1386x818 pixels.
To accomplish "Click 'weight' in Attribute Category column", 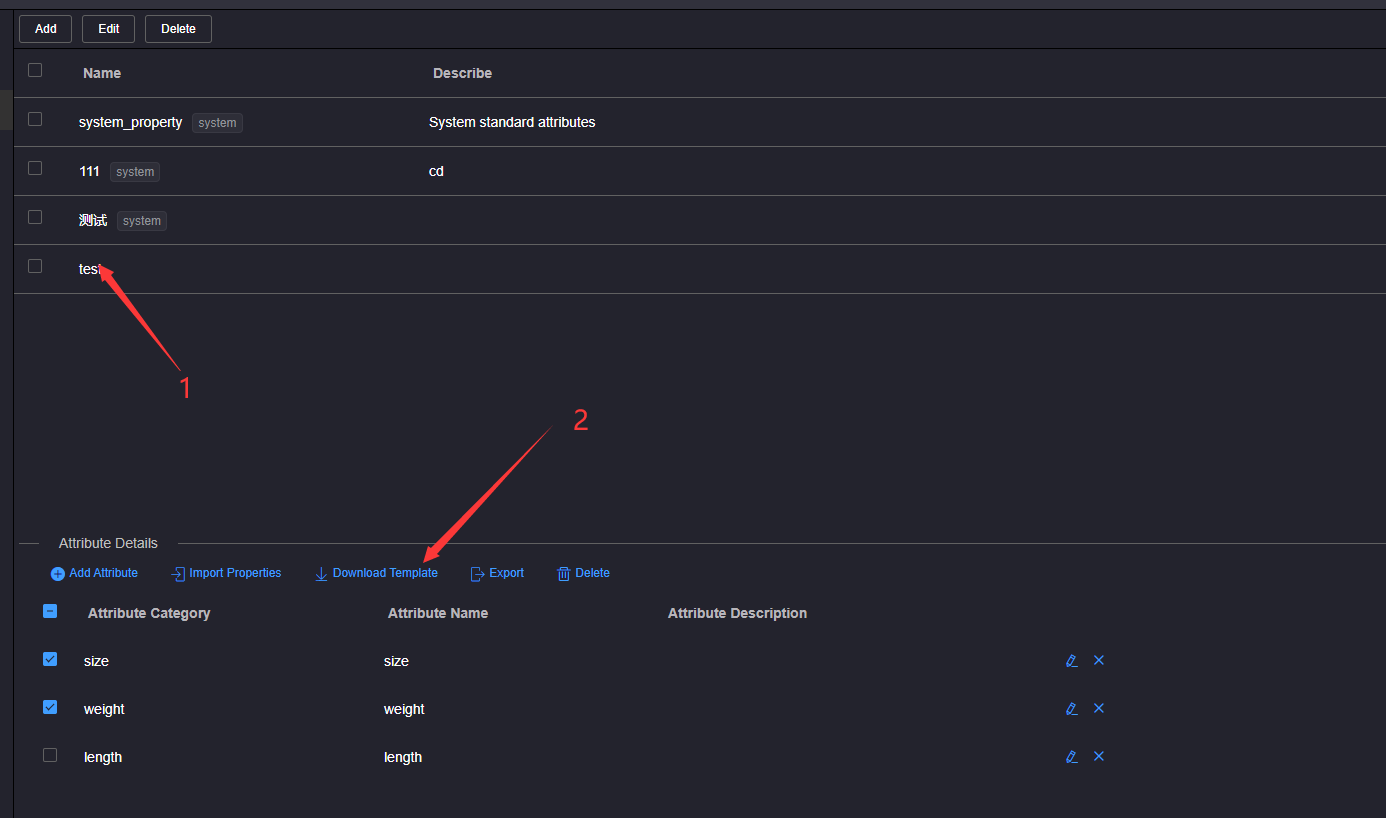I will (104, 709).
